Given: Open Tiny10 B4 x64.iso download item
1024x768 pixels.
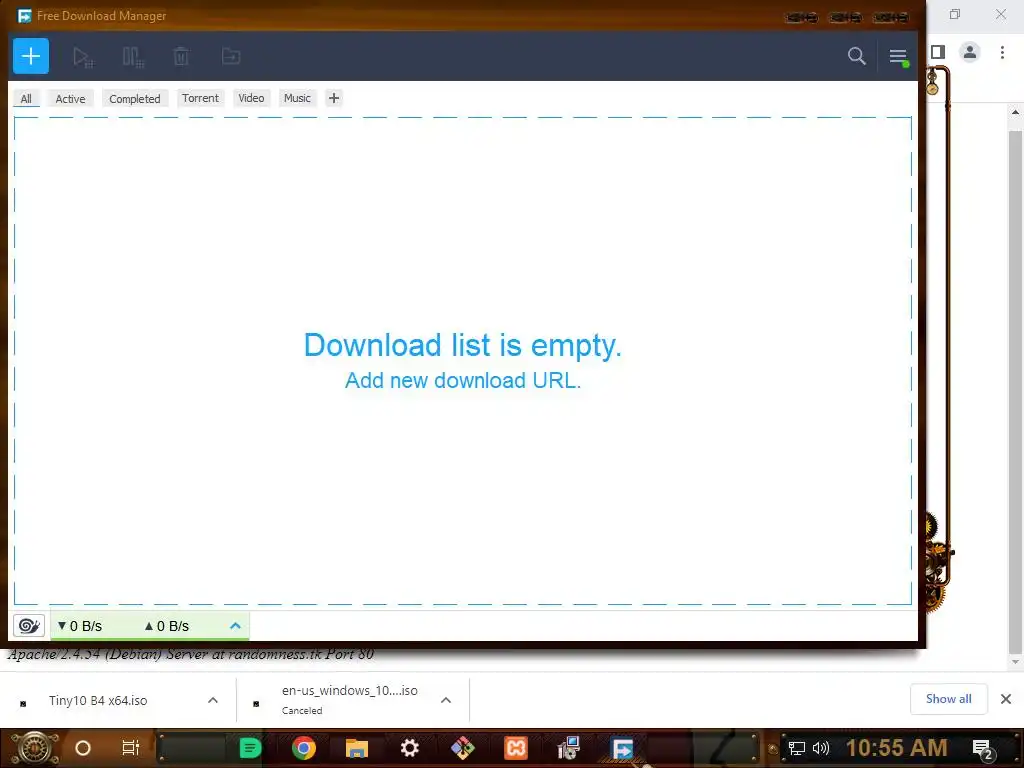Looking at the screenshot, I should click(98, 700).
